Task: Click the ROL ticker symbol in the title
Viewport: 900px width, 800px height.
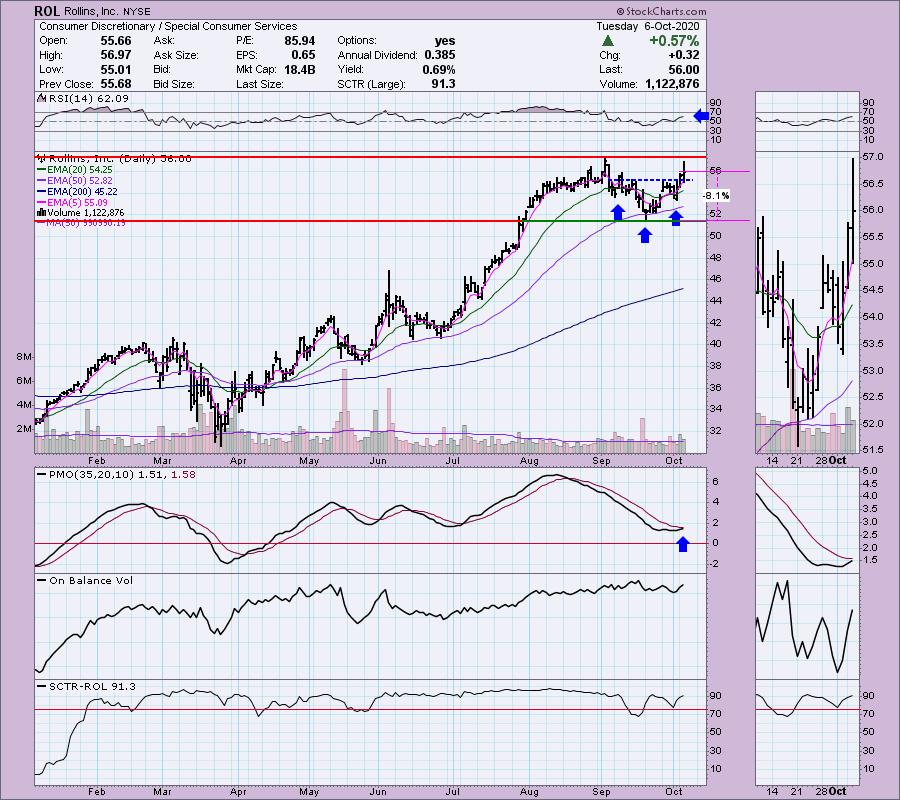Action: 47,11
